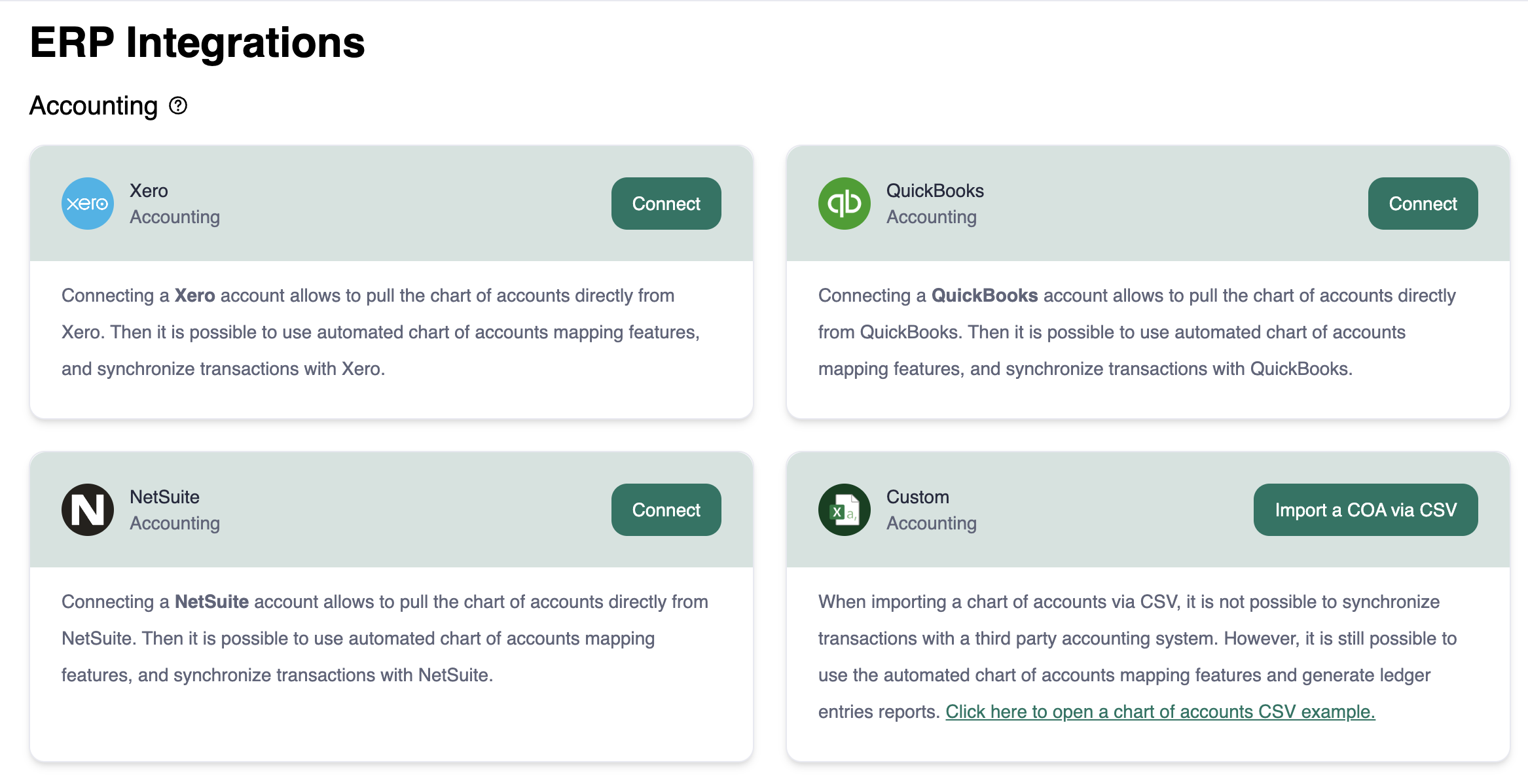Click the Accounting section heading
1528x784 pixels.
point(94,106)
